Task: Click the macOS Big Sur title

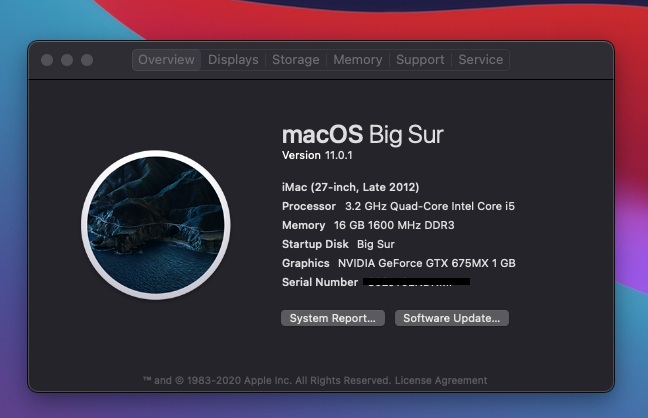Action: click(362, 135)
